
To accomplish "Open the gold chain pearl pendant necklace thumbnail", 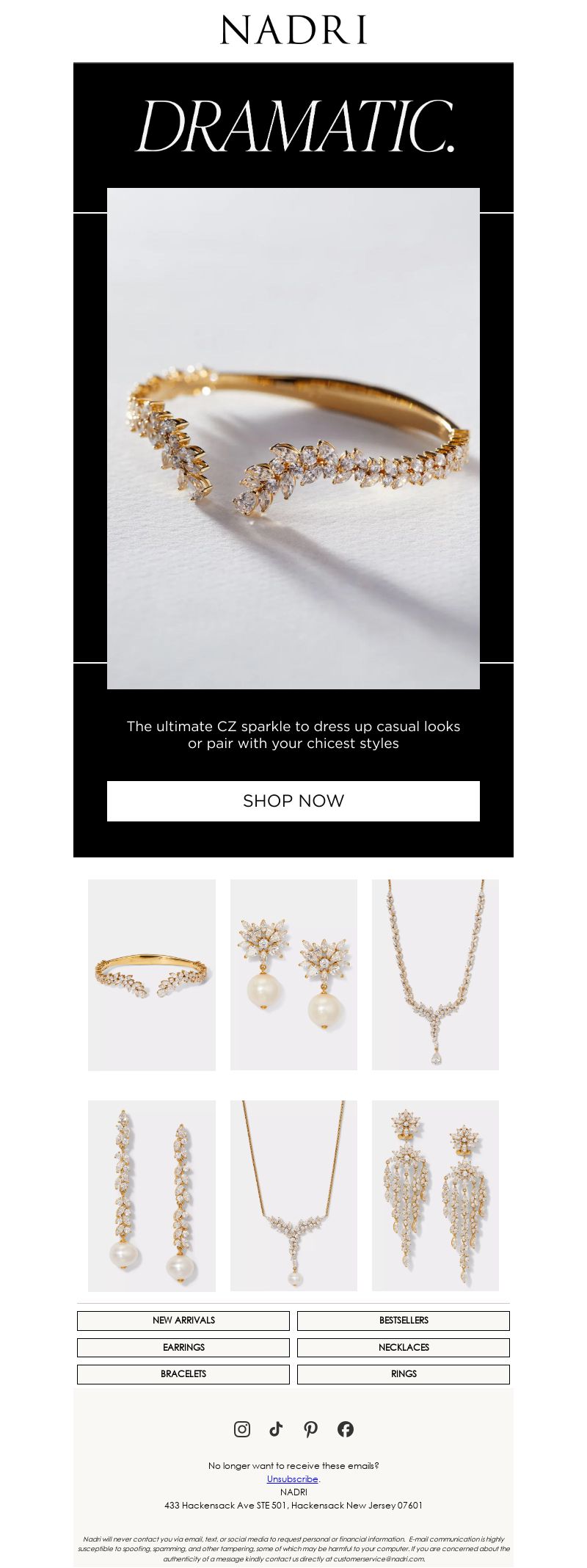I will [x=293, y=1195].
